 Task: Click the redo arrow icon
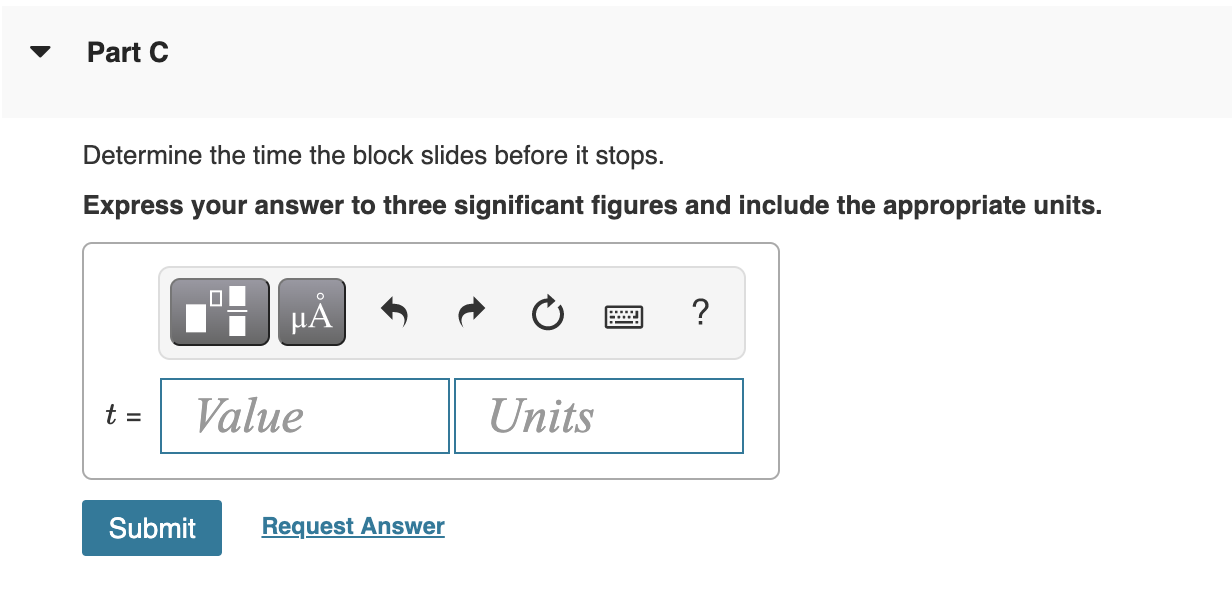470,312
